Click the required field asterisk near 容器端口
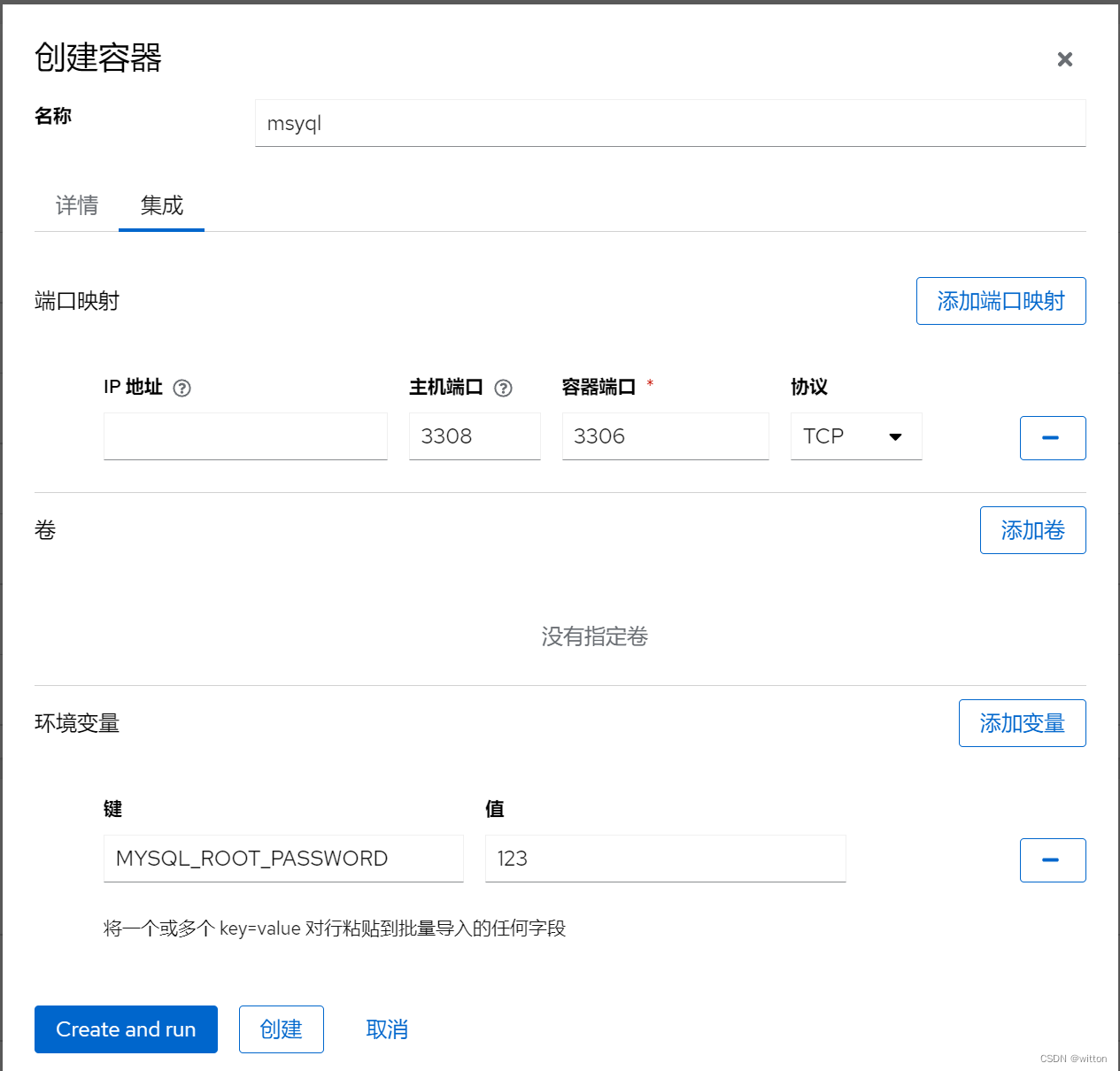Viewport: 1120px width, 1071px height. [650, 382]
